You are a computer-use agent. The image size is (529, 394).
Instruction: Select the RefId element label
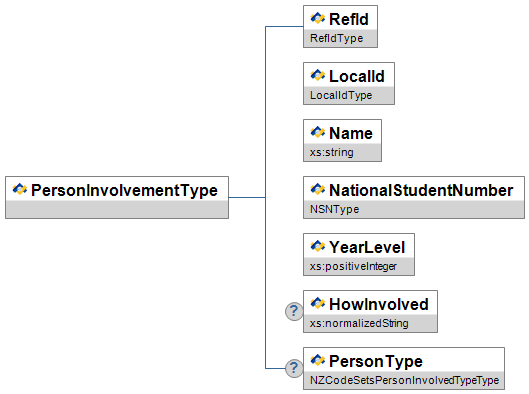349,19
